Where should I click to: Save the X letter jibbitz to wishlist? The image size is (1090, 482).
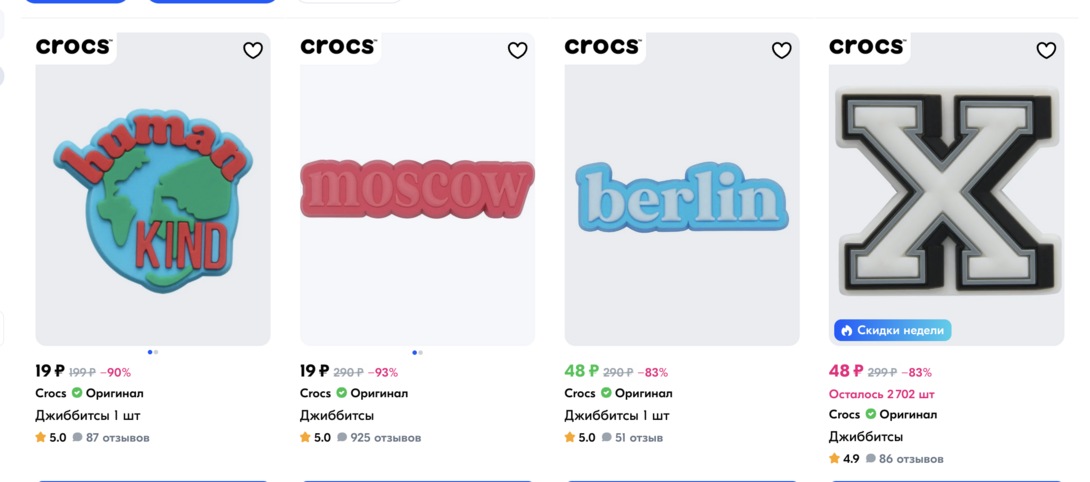1046,50
